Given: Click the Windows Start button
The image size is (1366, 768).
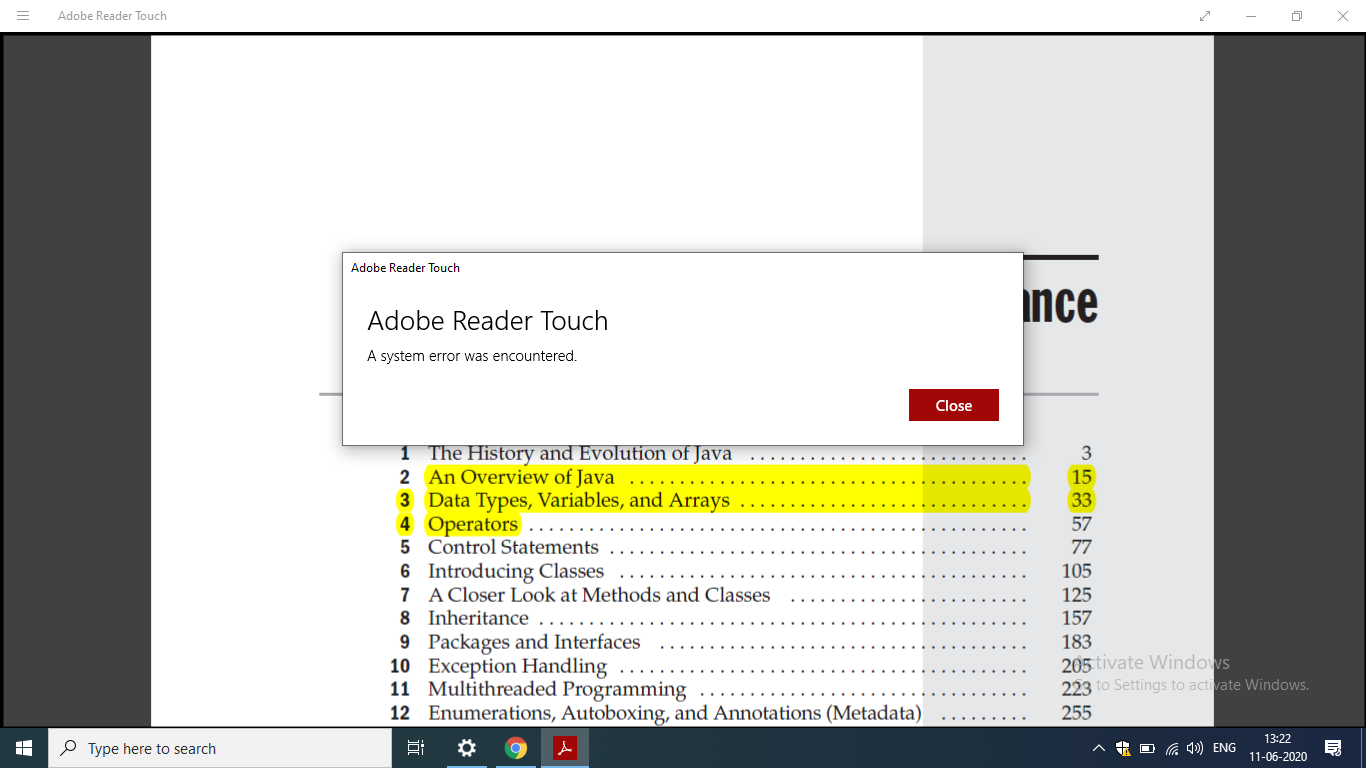Looking at the screenshot, I should click(x=22, y=747).
